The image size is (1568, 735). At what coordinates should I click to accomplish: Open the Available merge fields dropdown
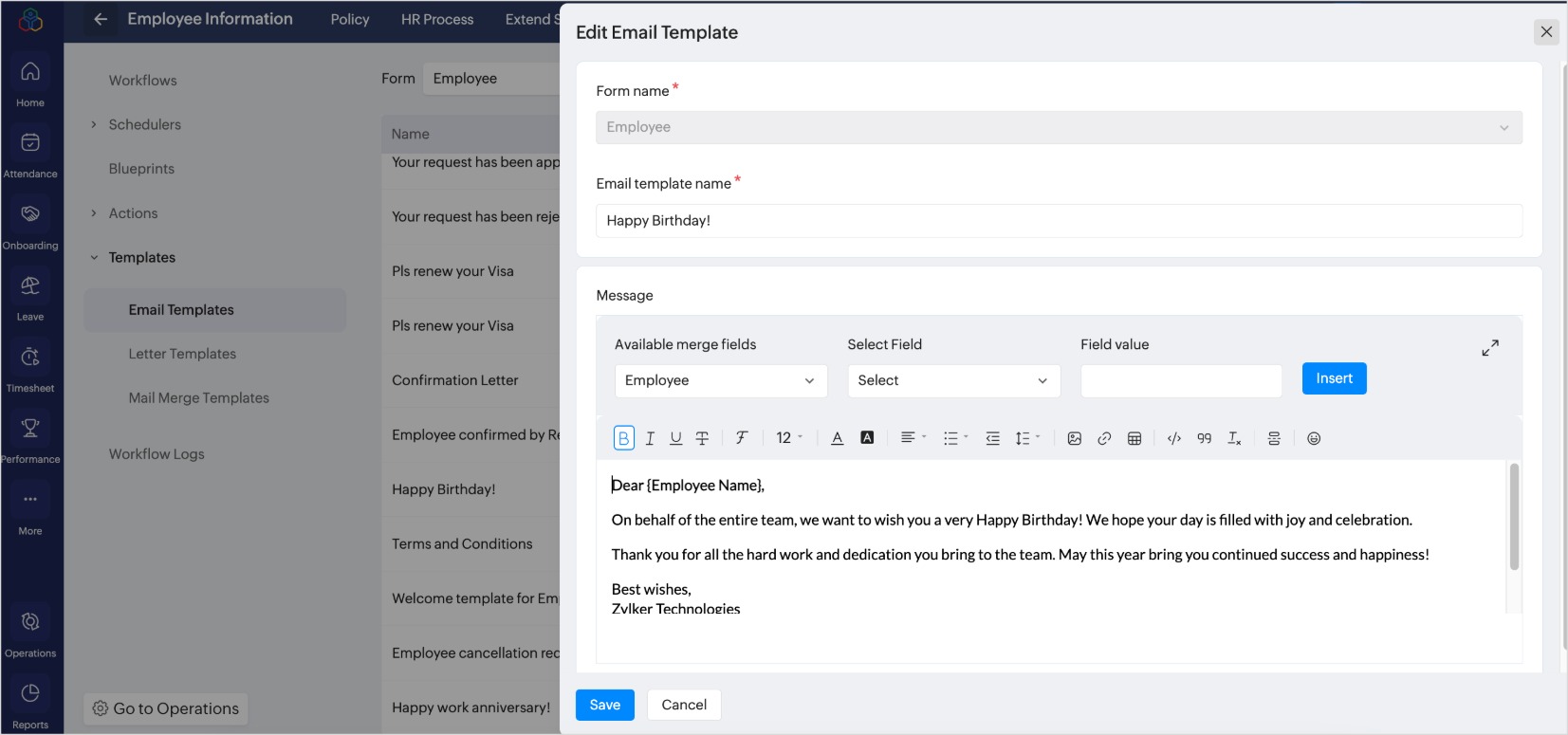720,380
